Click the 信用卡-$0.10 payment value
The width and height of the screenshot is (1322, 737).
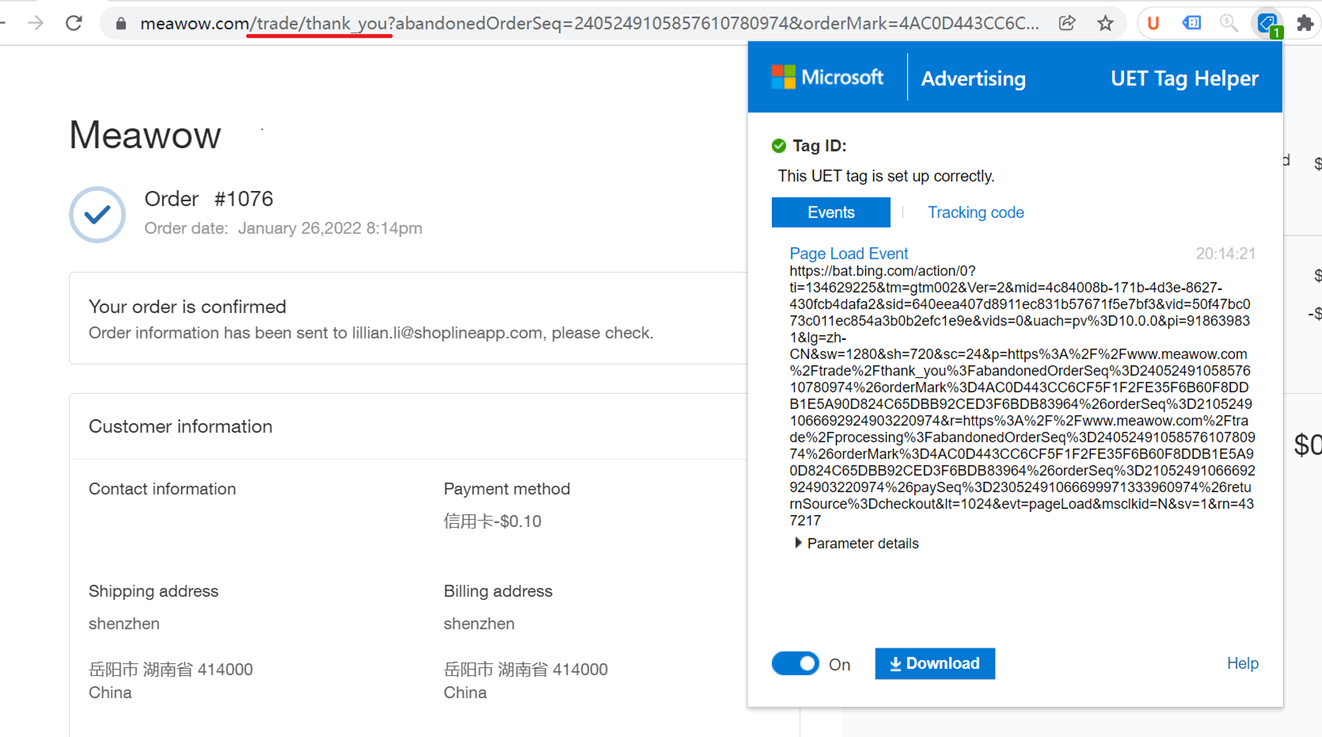[x=493, y=521]
